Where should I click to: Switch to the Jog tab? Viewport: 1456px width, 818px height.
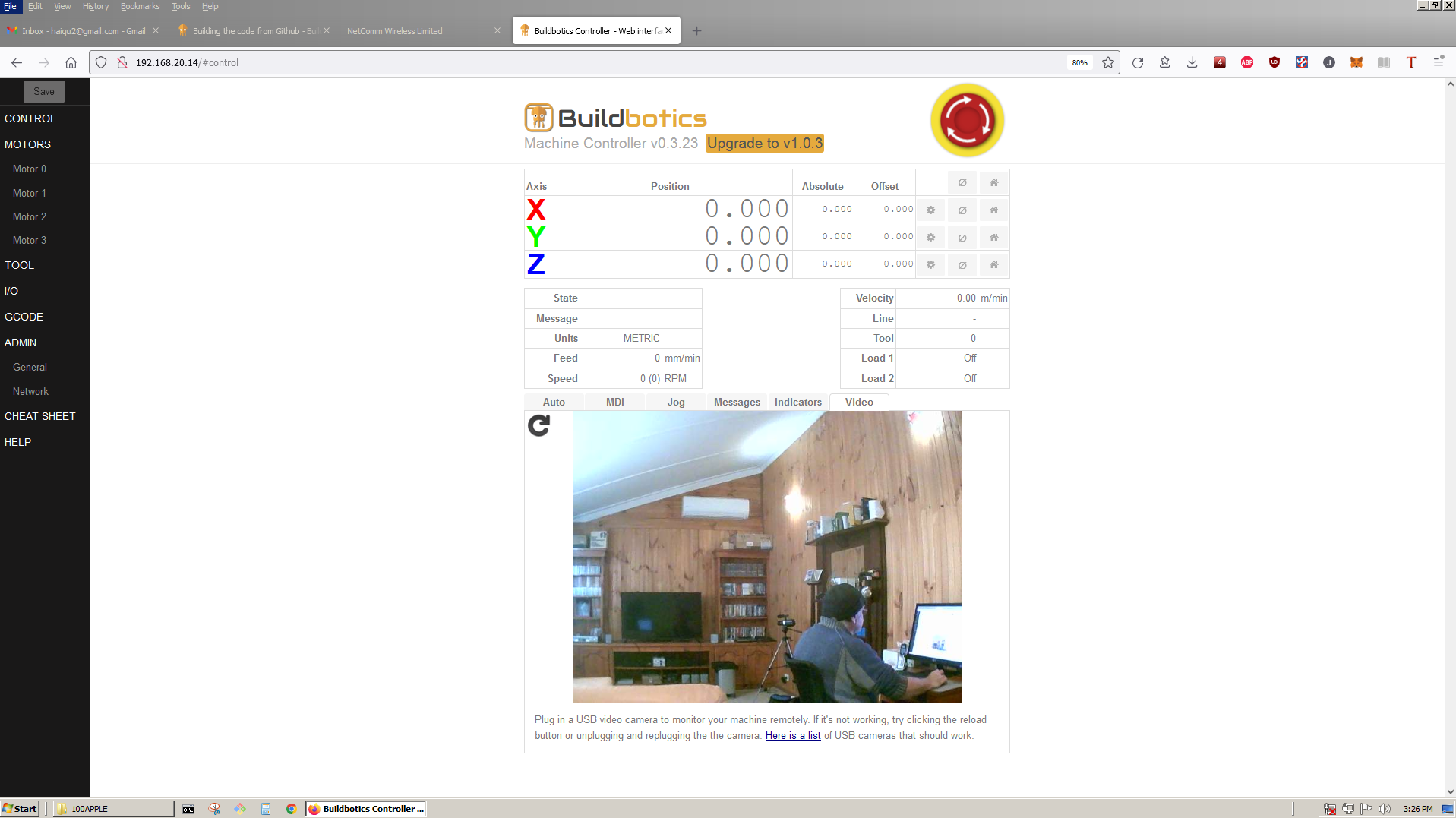pyautogui.click(x=676, y=403)
